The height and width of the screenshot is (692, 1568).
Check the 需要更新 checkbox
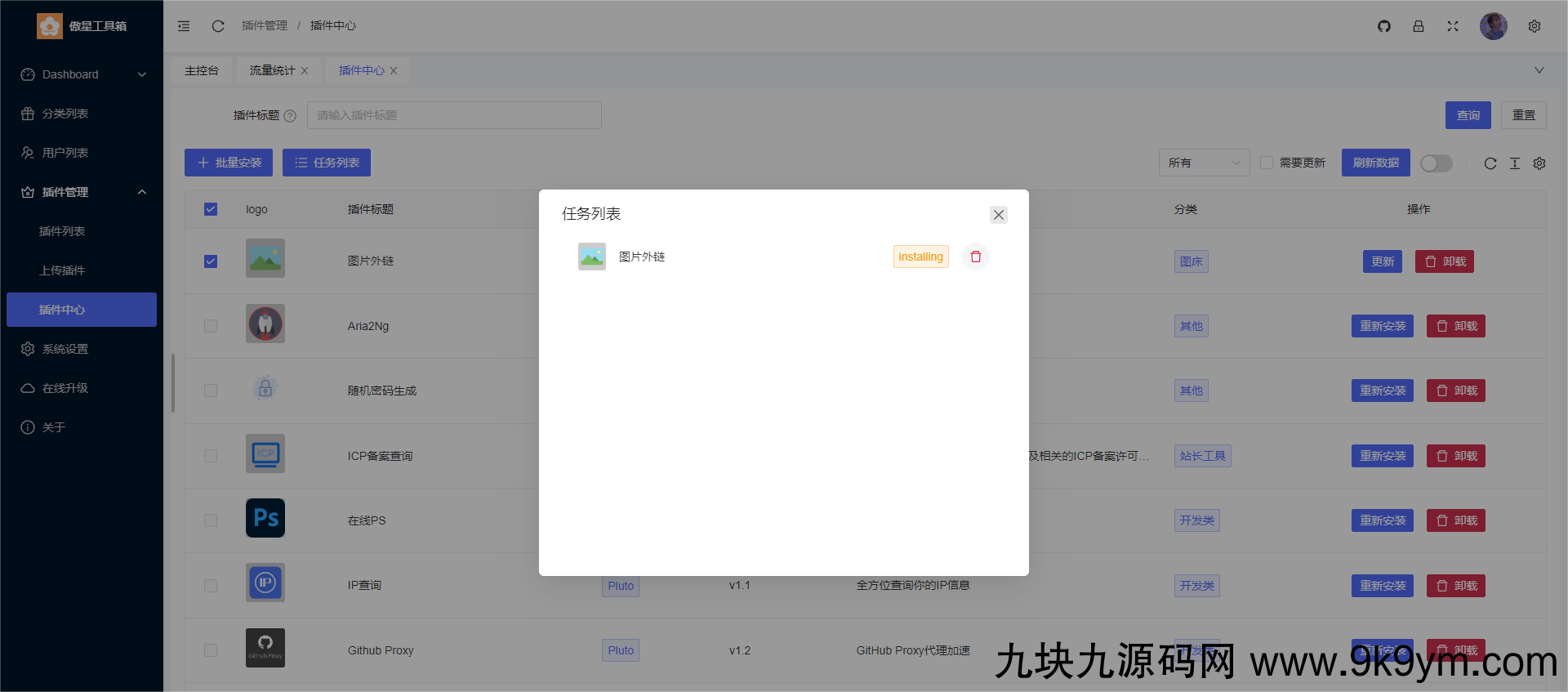[1267, 163]
